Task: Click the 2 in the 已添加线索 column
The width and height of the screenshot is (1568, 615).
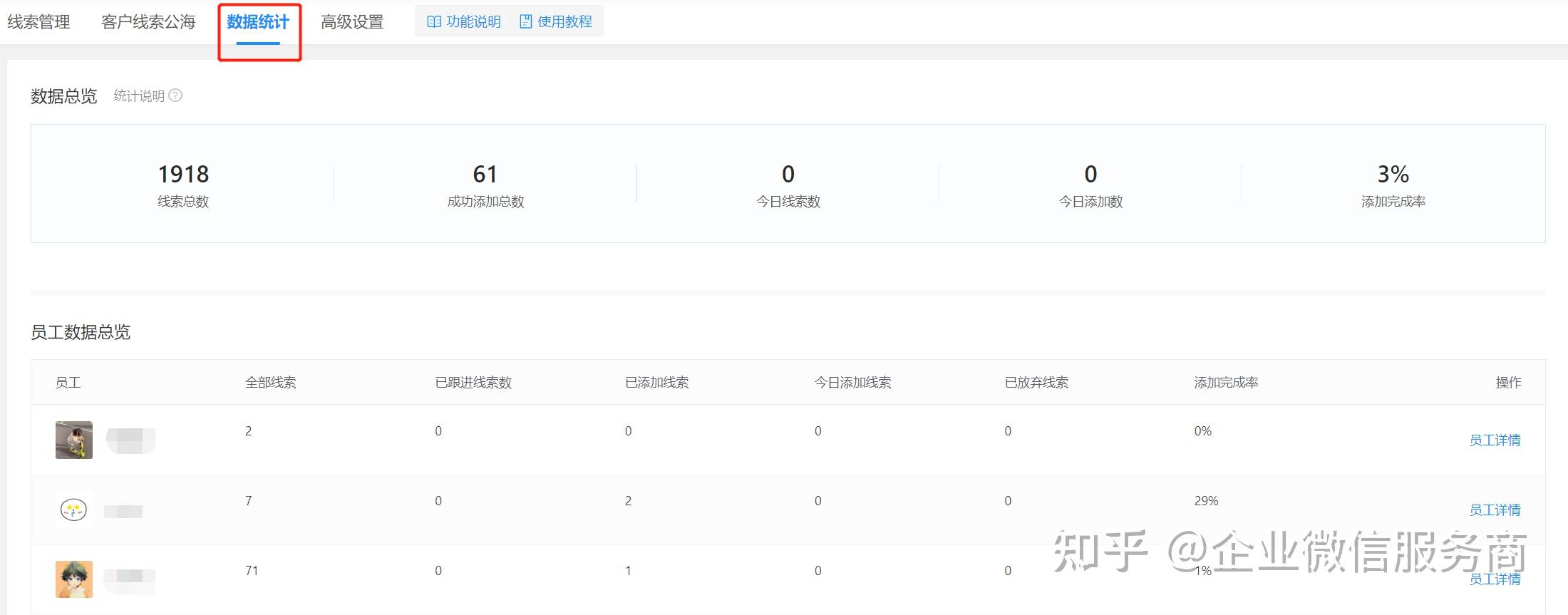Action: (x=628, y=501)
